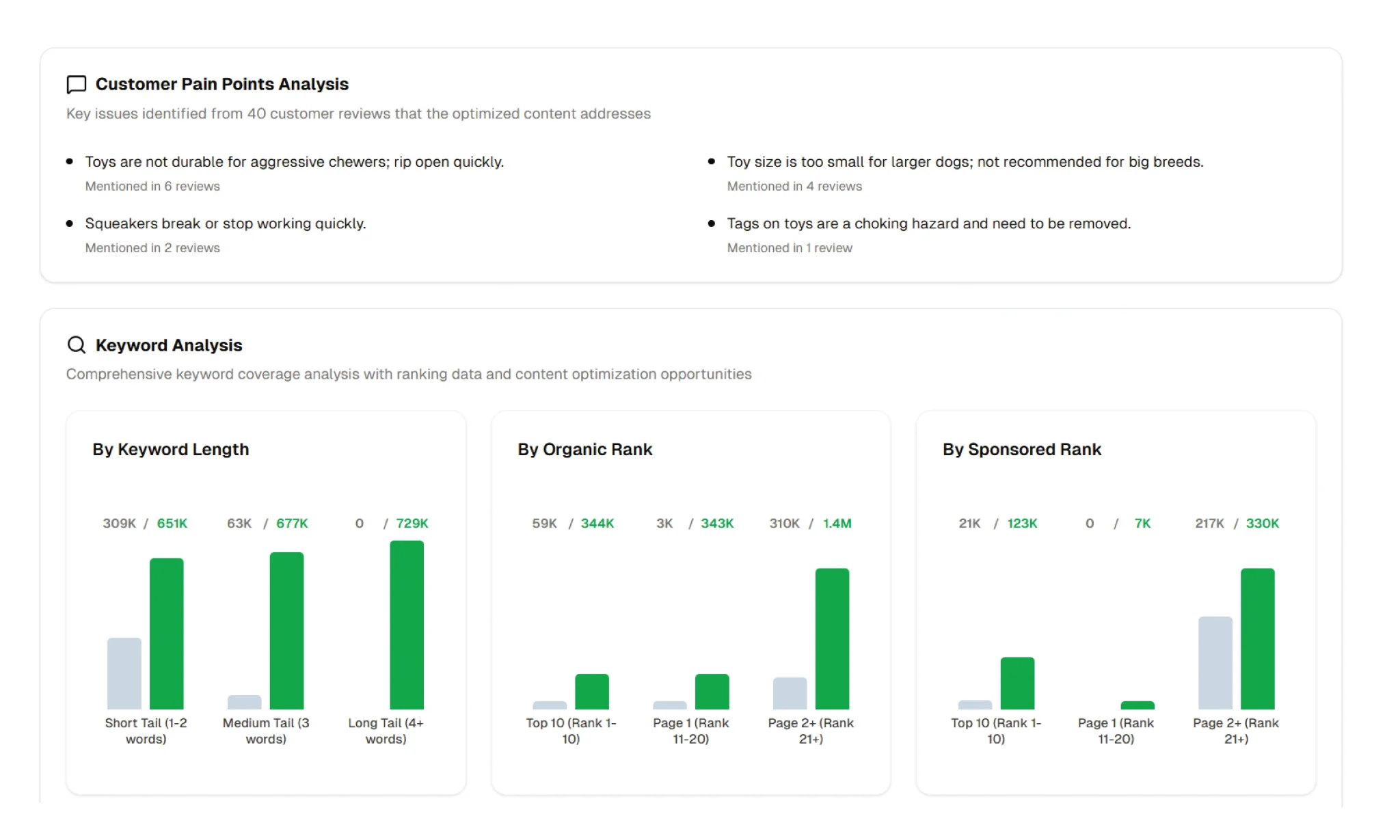Select the squeakers break pain point
Image resolution: width=1400 pixels, height=840 pixels.
click(x=226, y=223)
